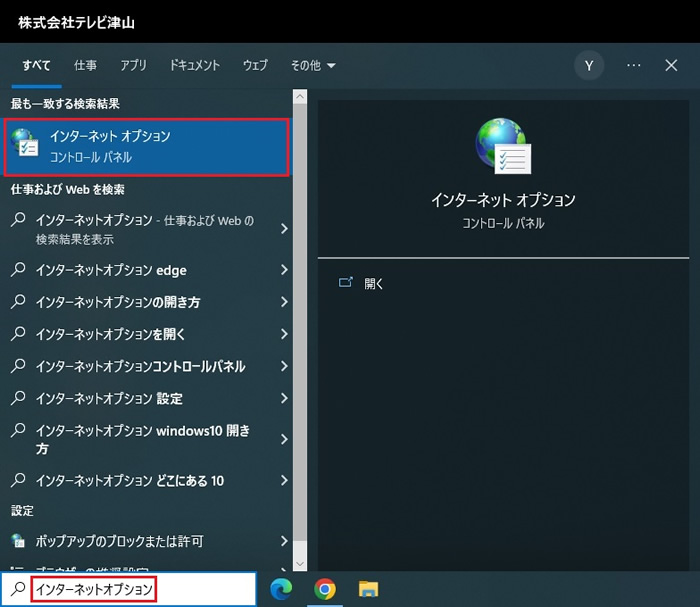The height and width of the screenshot is (607, 700).
Task: Switch to the ウェブ tab
Action: click(255, 66)
